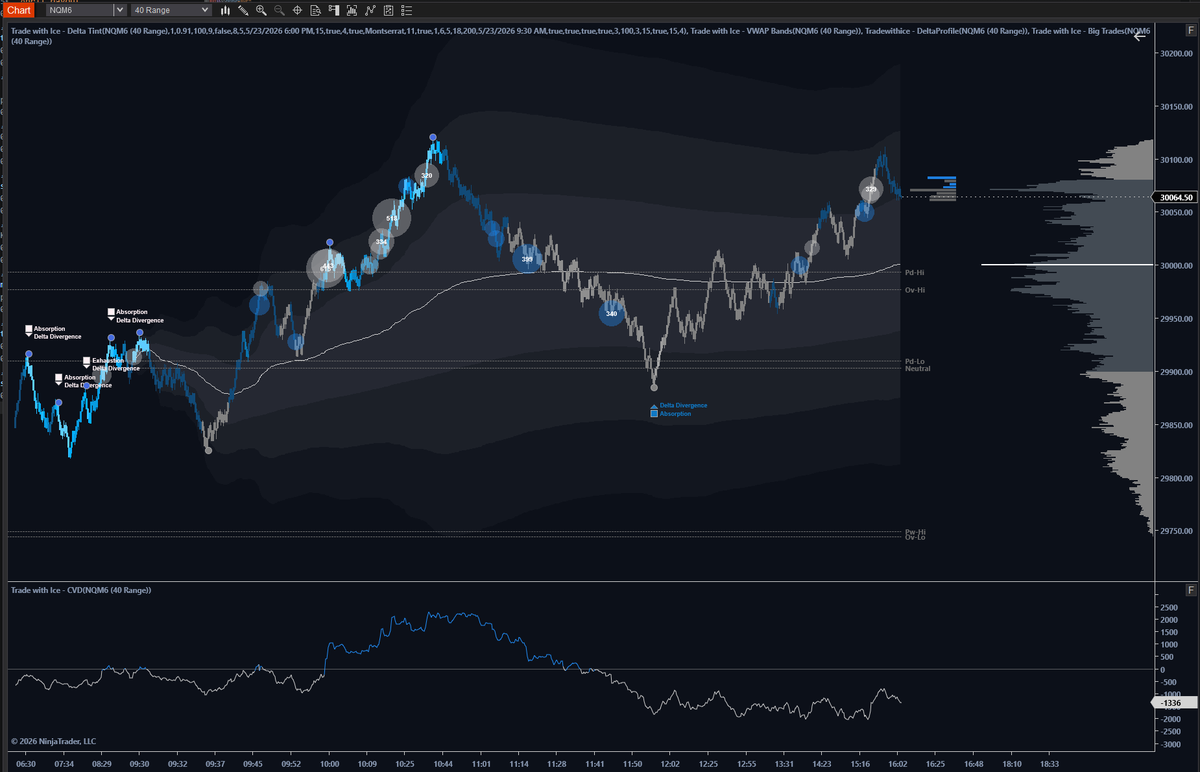This screenshot has height=772, width=1200.
Task: Toggle the Chart Trader icon
Action: point(334,10)
